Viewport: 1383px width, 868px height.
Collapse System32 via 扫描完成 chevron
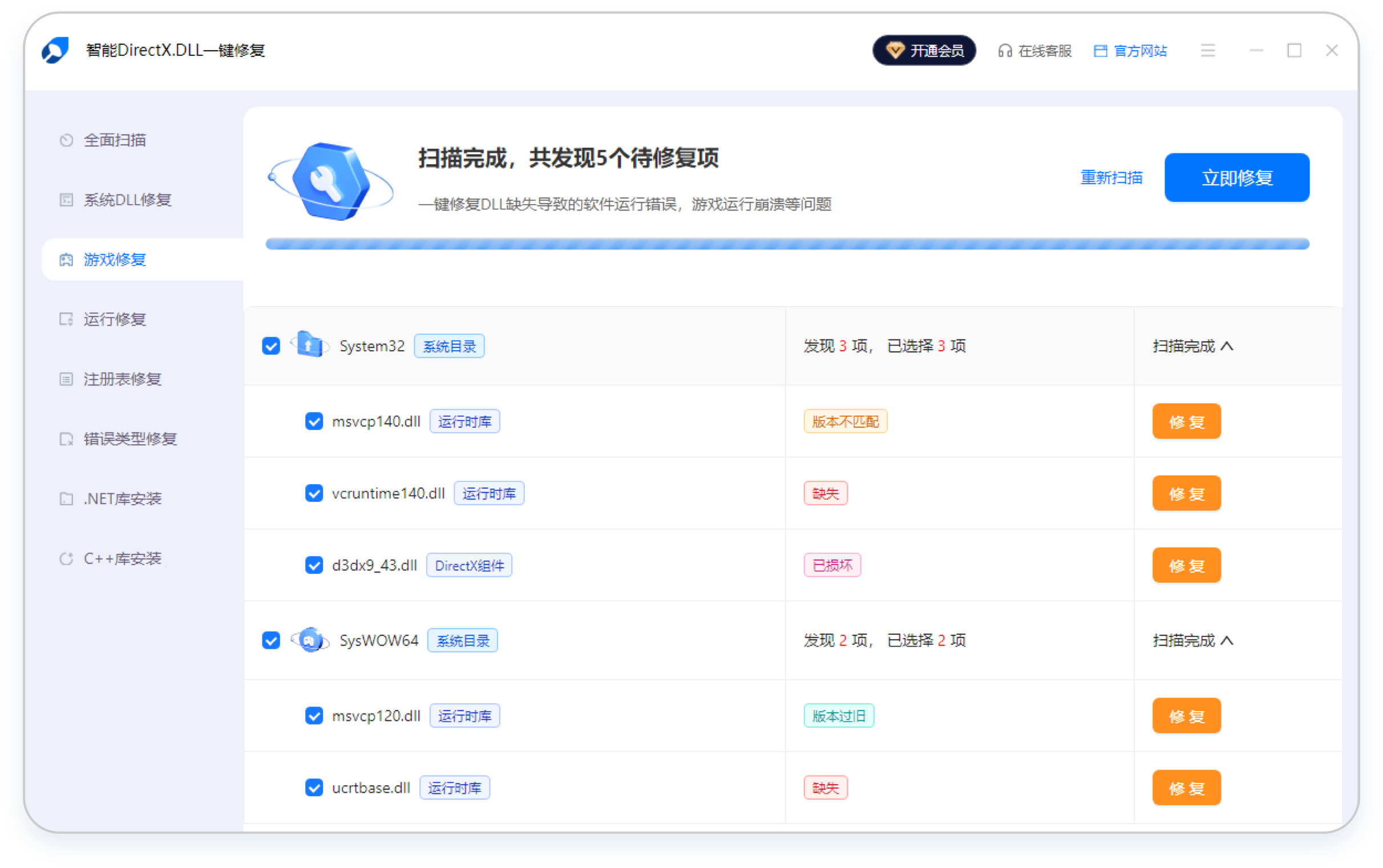(x=1227, y=346)
